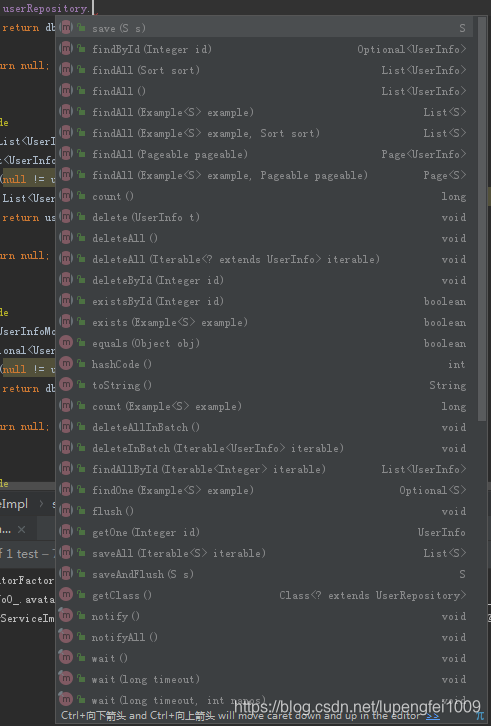This screenshot has width=491, height=726.
Task: Pick count(Example<S> example) suggestion
Action: [x=264, y=406]
